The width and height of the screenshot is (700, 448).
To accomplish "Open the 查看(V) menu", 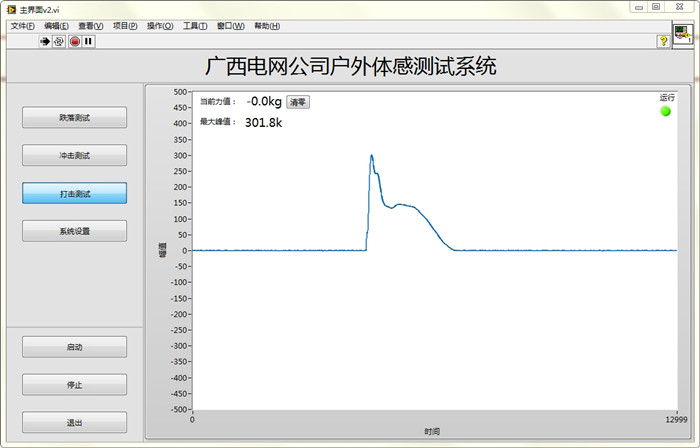I will 91,26.
